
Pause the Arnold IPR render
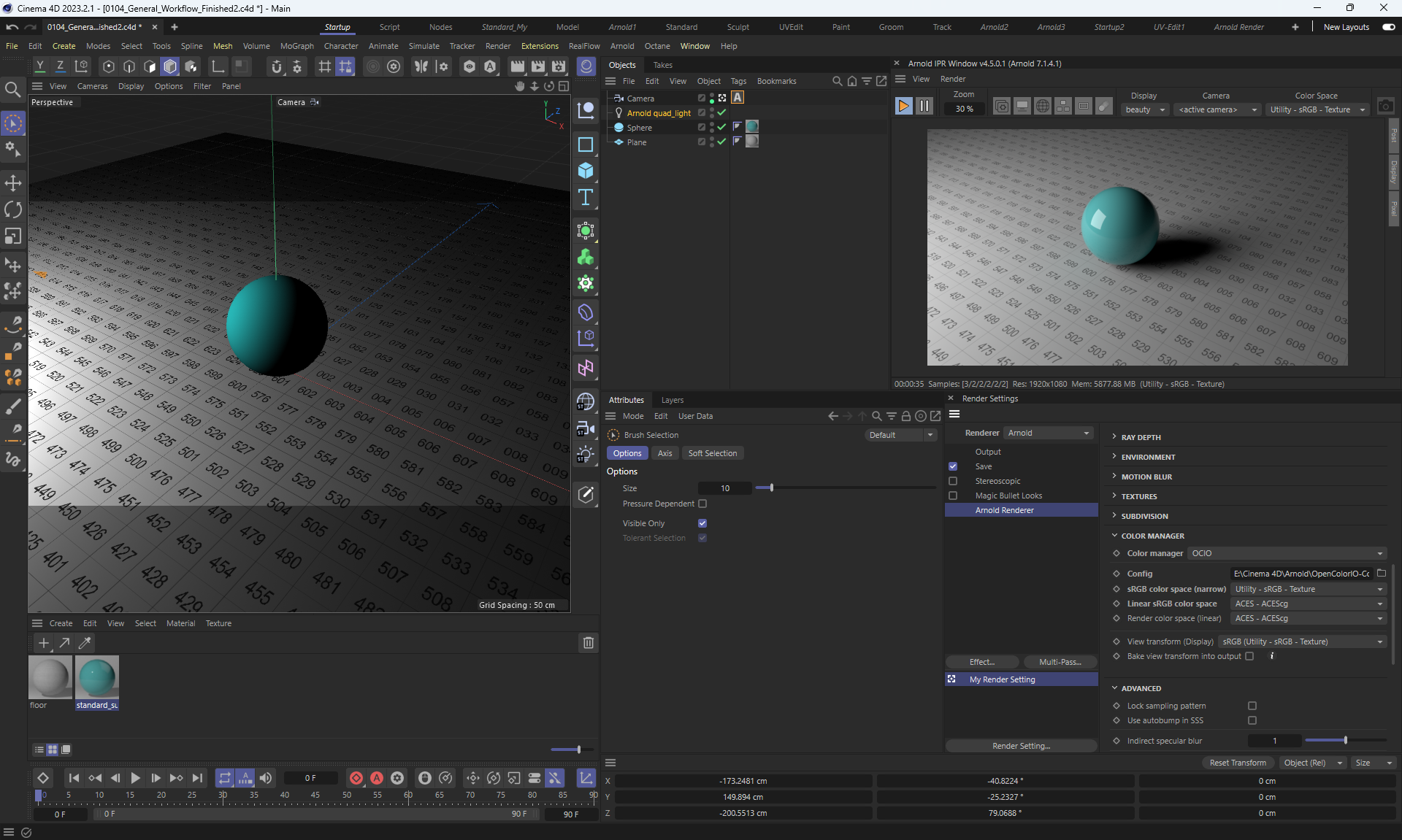click(924, 106)
